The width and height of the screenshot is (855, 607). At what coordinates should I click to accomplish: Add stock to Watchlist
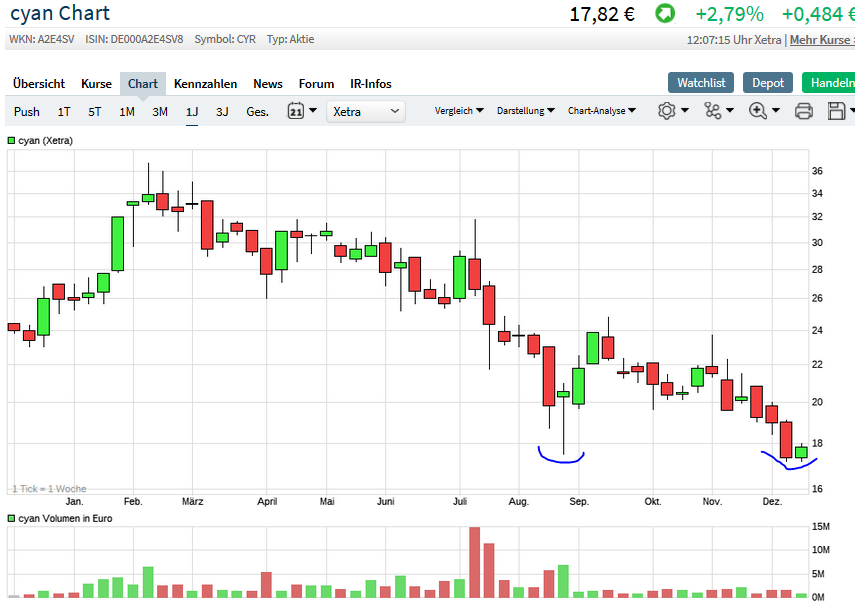pyautogui.click(x=701, y=83)
